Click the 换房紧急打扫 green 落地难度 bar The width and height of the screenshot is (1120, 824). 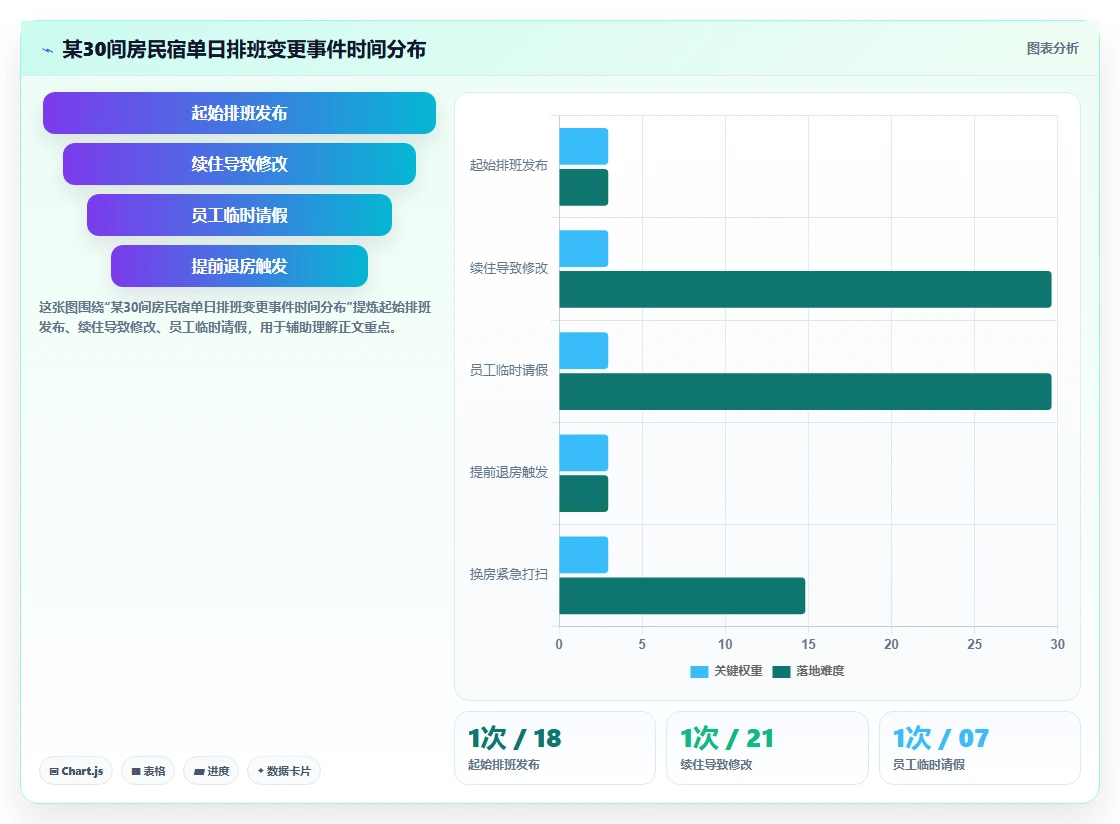pos(682,596)
